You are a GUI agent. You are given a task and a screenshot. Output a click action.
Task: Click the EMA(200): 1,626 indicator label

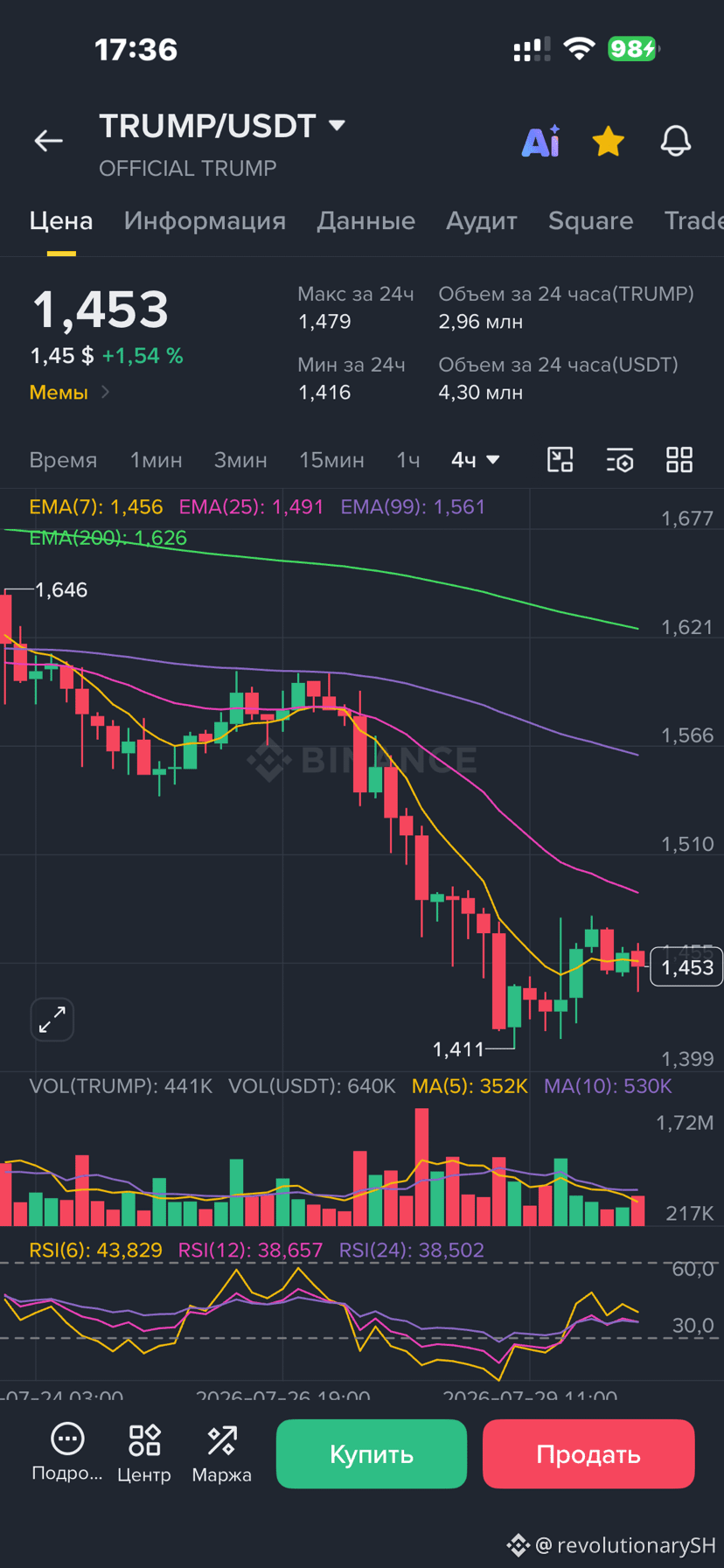pos(108,538)
